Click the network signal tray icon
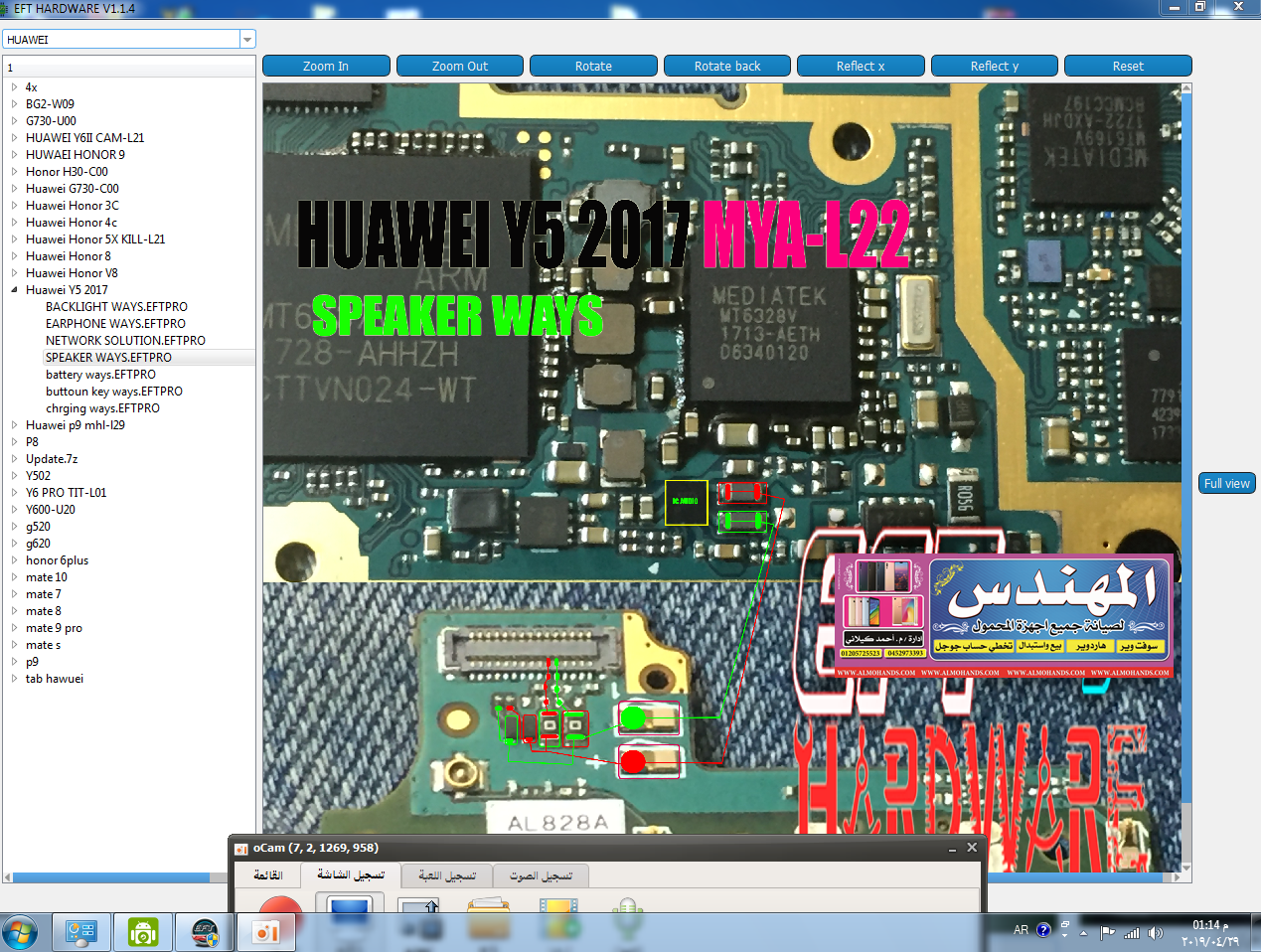This screenshot has width=1261, height=952. coord(1132,932)
